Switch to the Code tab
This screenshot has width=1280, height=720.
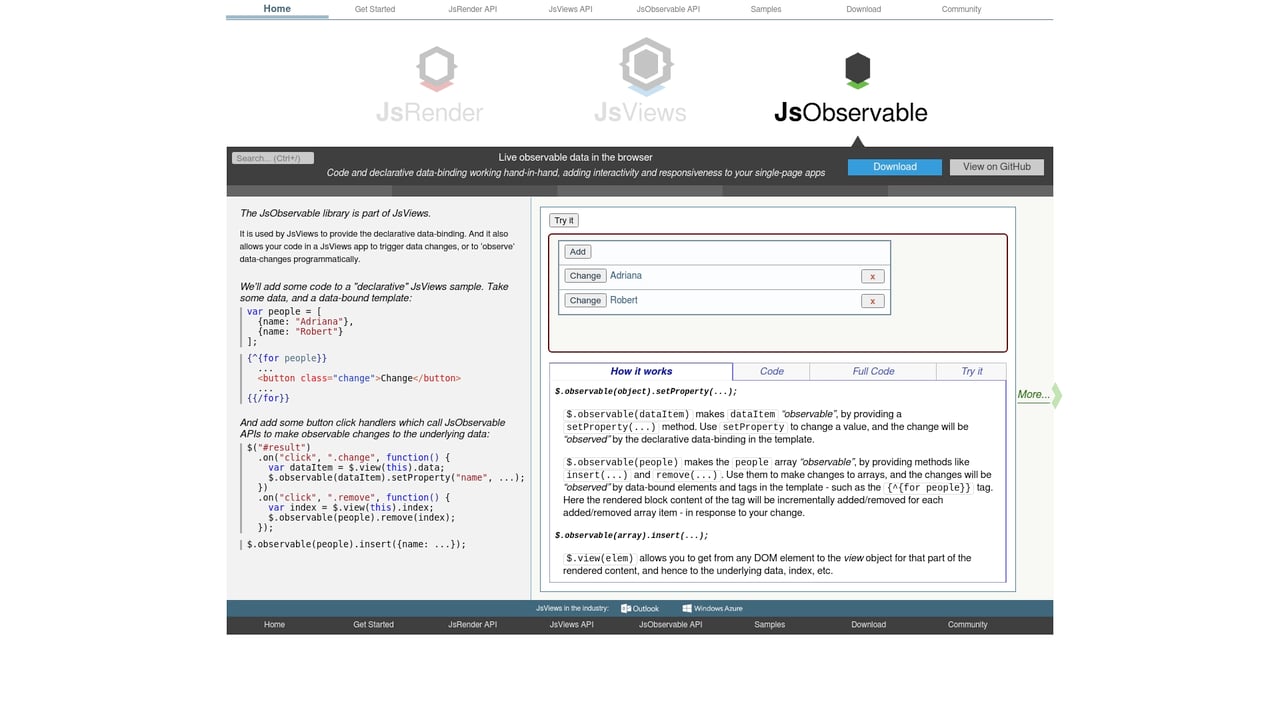pyautogui.click(x=771, y=371)
